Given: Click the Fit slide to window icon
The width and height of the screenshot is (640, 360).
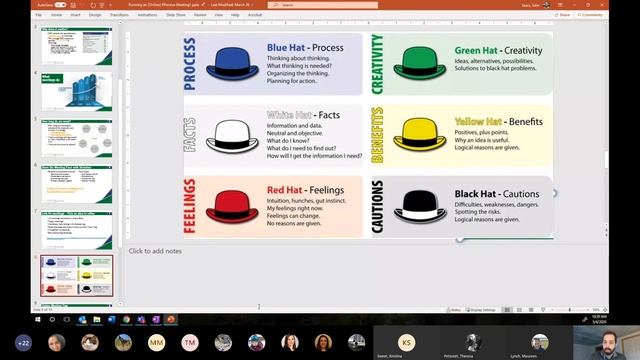Looking at the screenshot, I should (605, 310).
